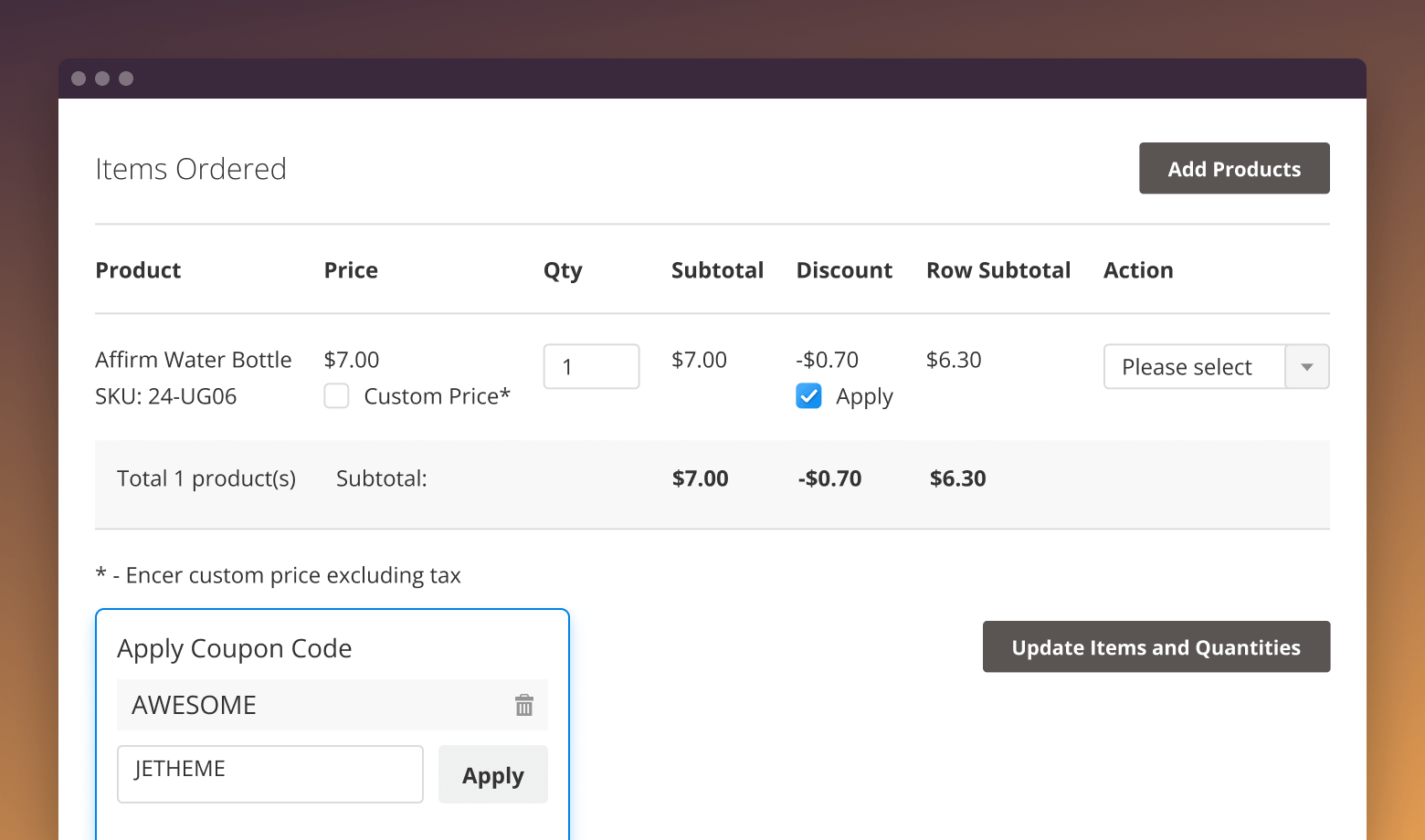
Task: Select the Qty input showing 1
Action: coord(591,366)
